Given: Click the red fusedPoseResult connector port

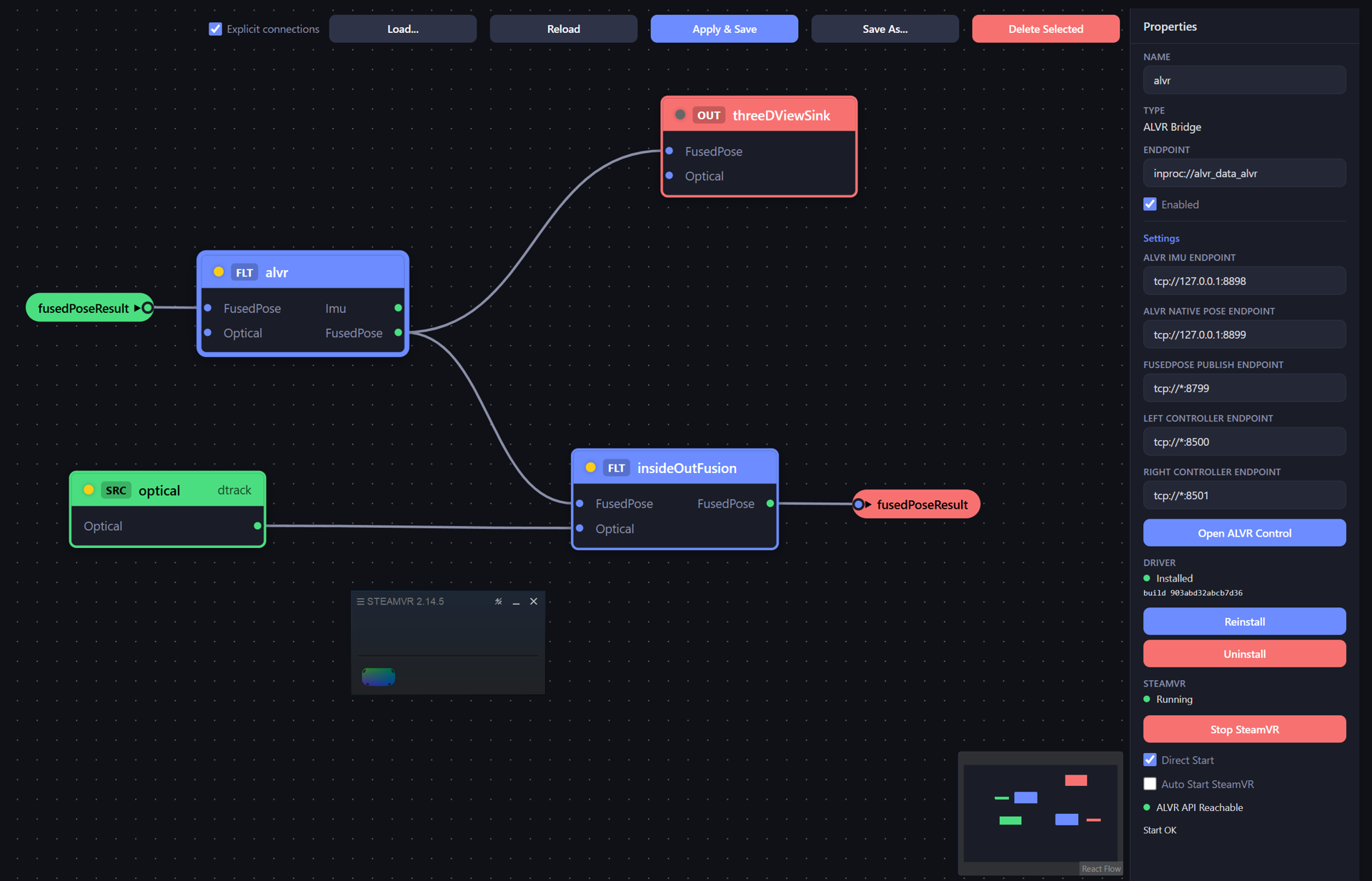Looking at the screenshot, I should point(858,504).
